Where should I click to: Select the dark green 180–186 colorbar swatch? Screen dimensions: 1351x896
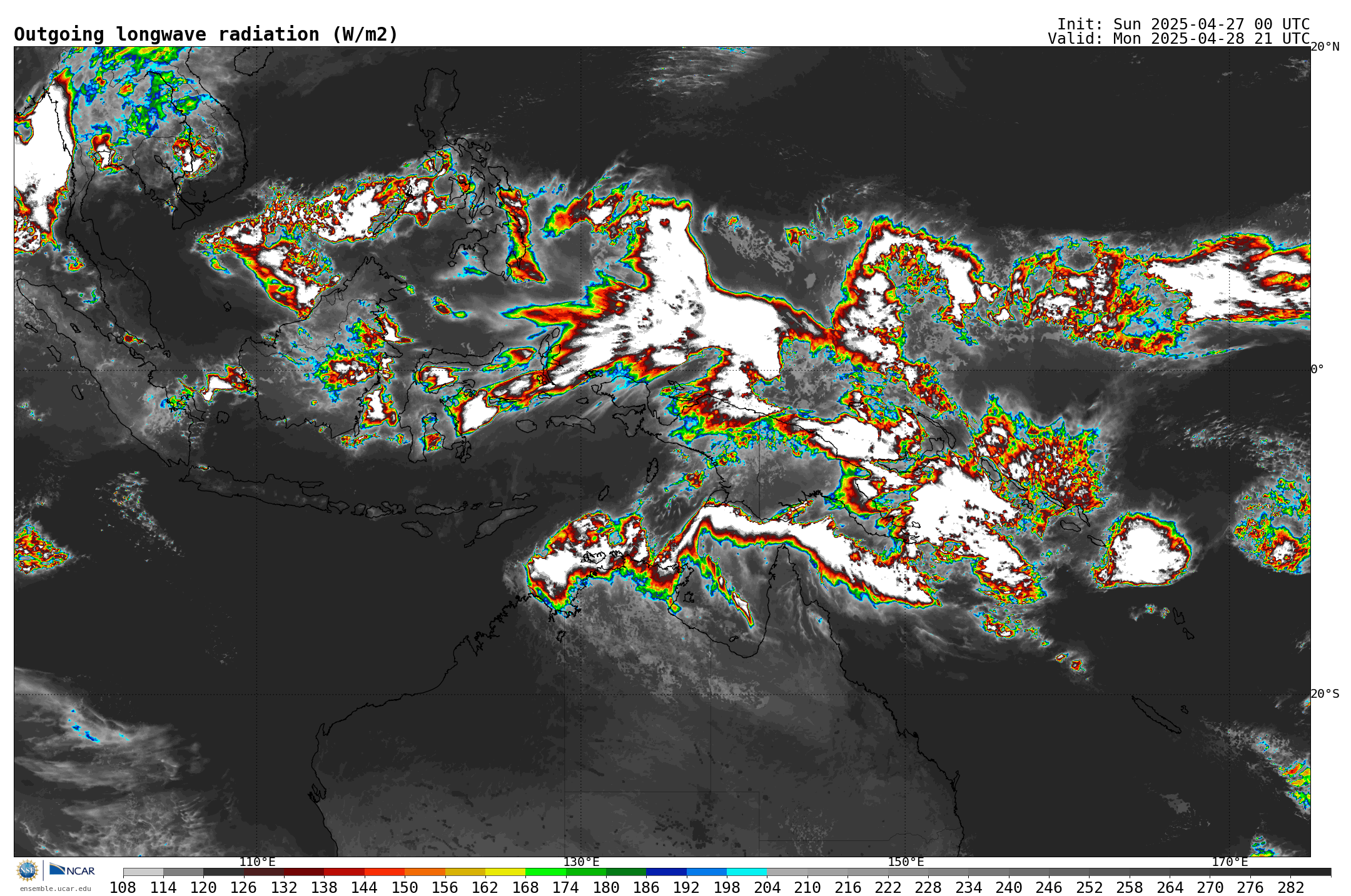click(x=625, y=872)
